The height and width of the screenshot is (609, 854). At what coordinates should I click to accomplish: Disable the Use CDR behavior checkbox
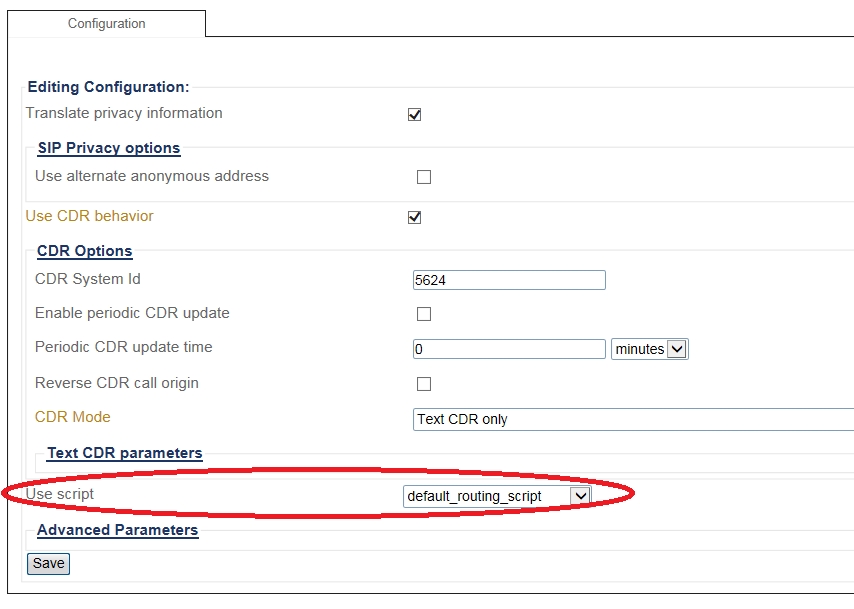(415, 217)
